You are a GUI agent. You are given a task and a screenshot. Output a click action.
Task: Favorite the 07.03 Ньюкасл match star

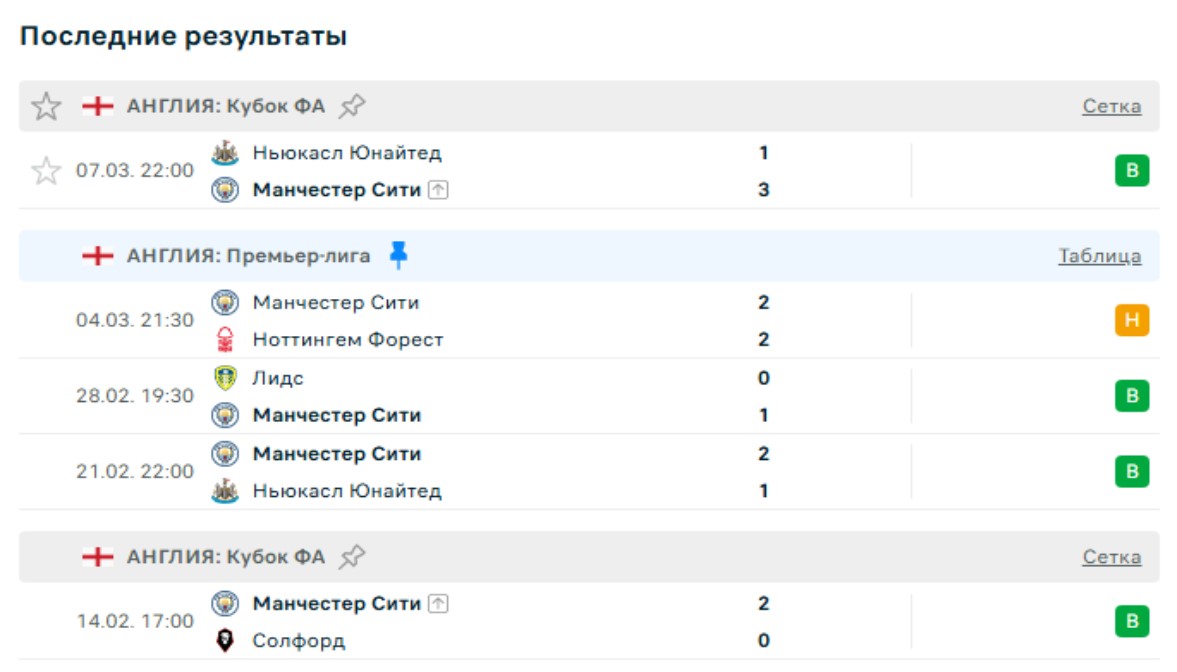pos(46,171)
